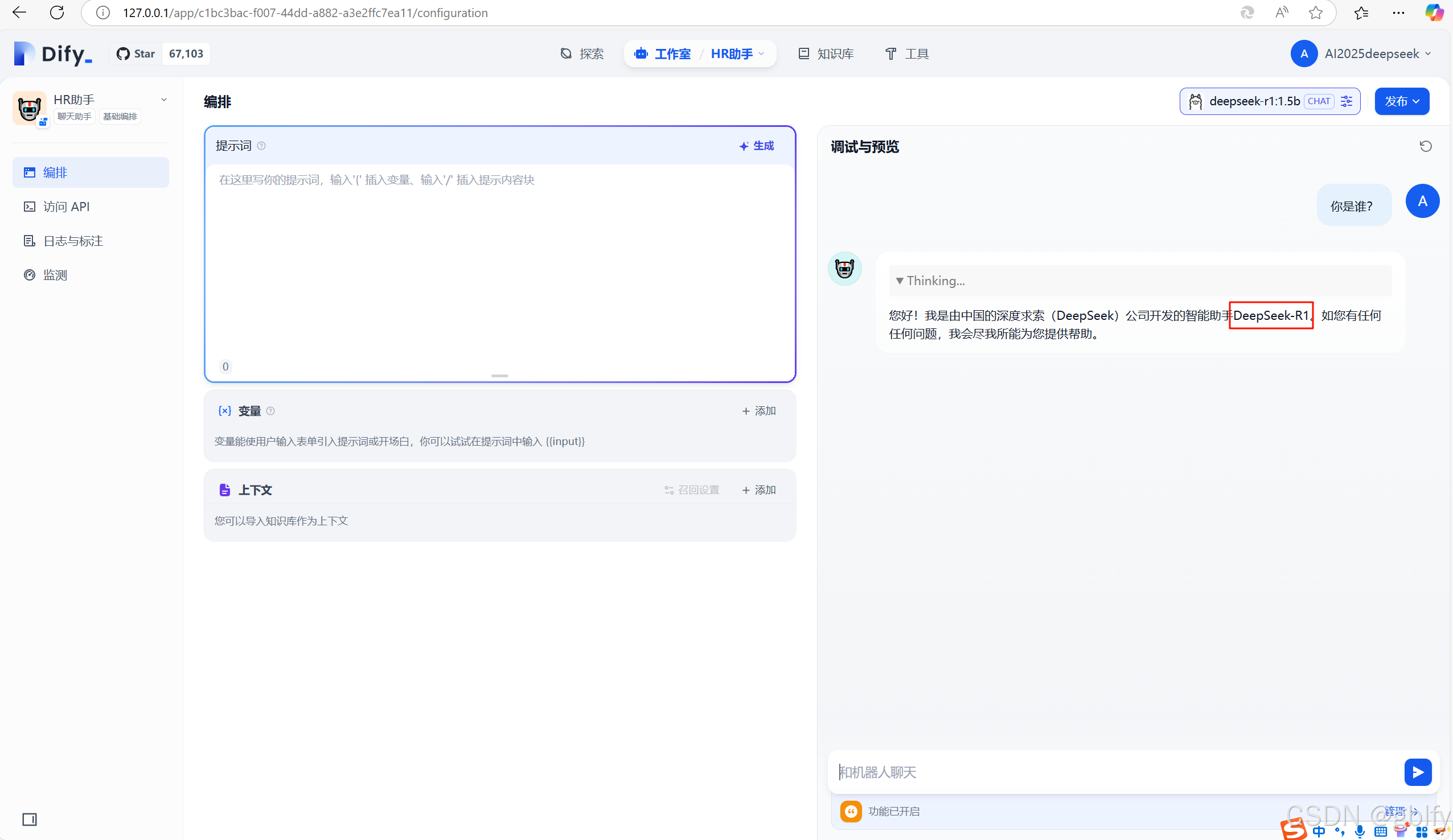Expand the HR助手 sidebar app chevron
The height and width of the screenshot is (840, 1453).
(164, 100)
